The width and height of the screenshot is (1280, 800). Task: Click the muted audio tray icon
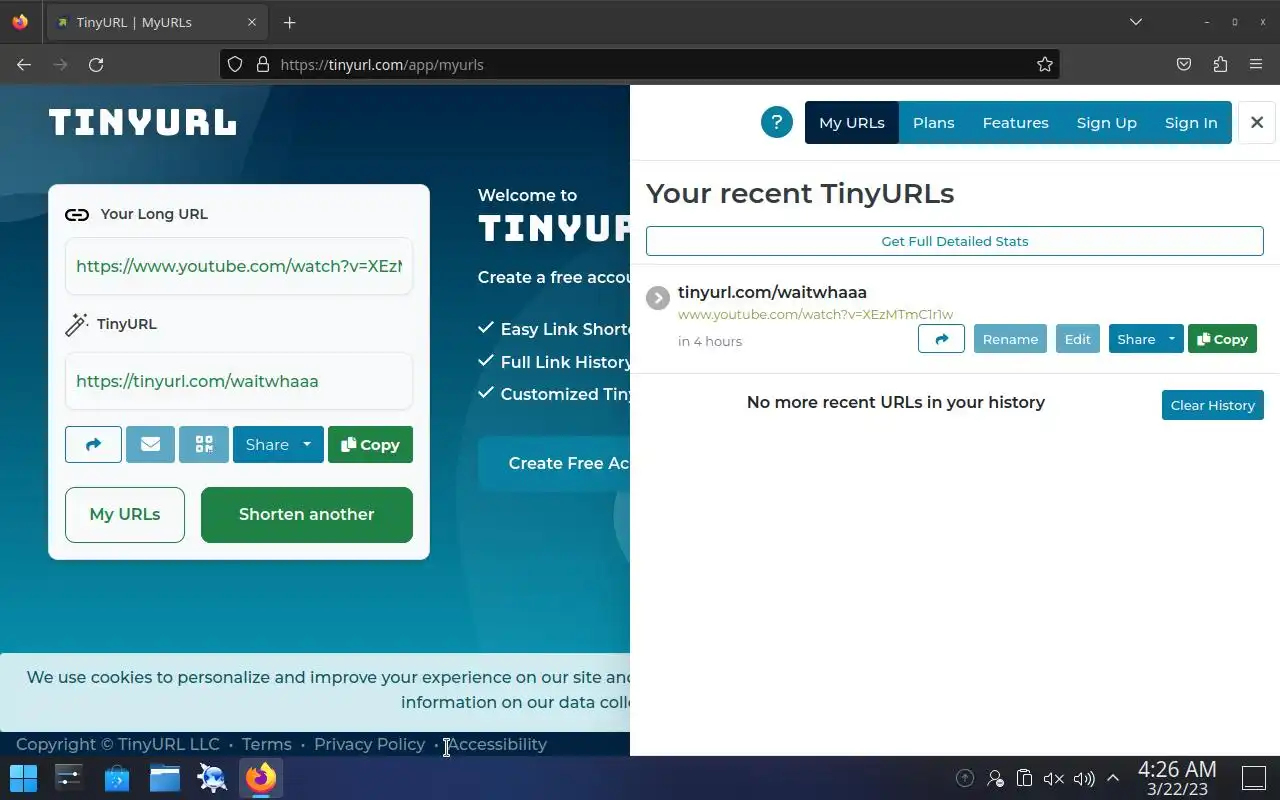pos(1053,778)
